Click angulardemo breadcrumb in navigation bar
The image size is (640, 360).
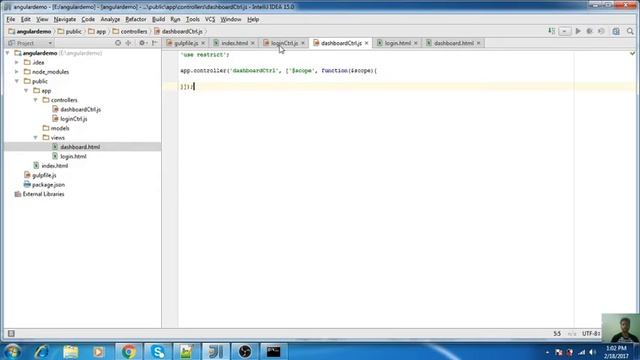tap(30, 31)
